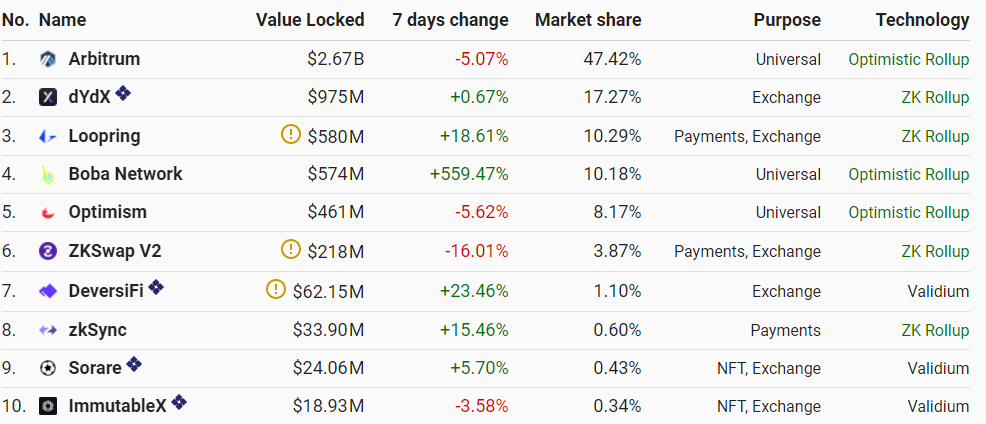Click the +23.46% change value
The width and height of the screenshot is (986, 424).
pos(474,291)
